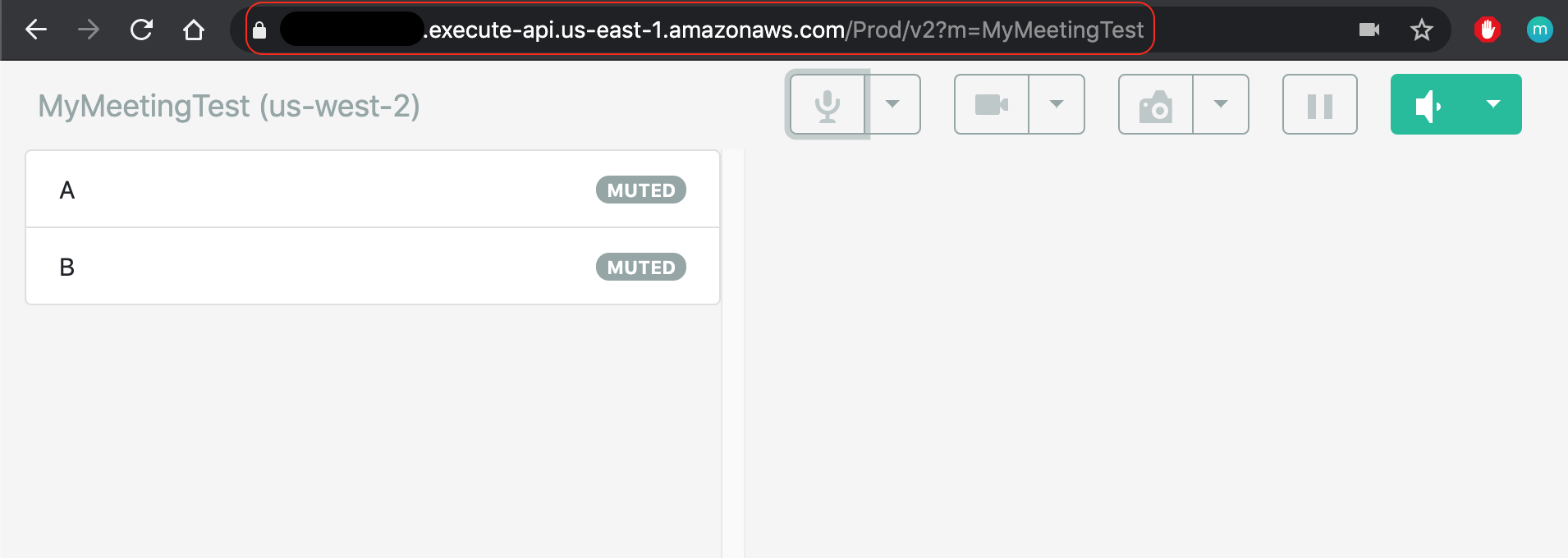This screenshot has width=1568, height=558.
Task: Click the home icon in the browser toolbar
Action: [194, 29]
